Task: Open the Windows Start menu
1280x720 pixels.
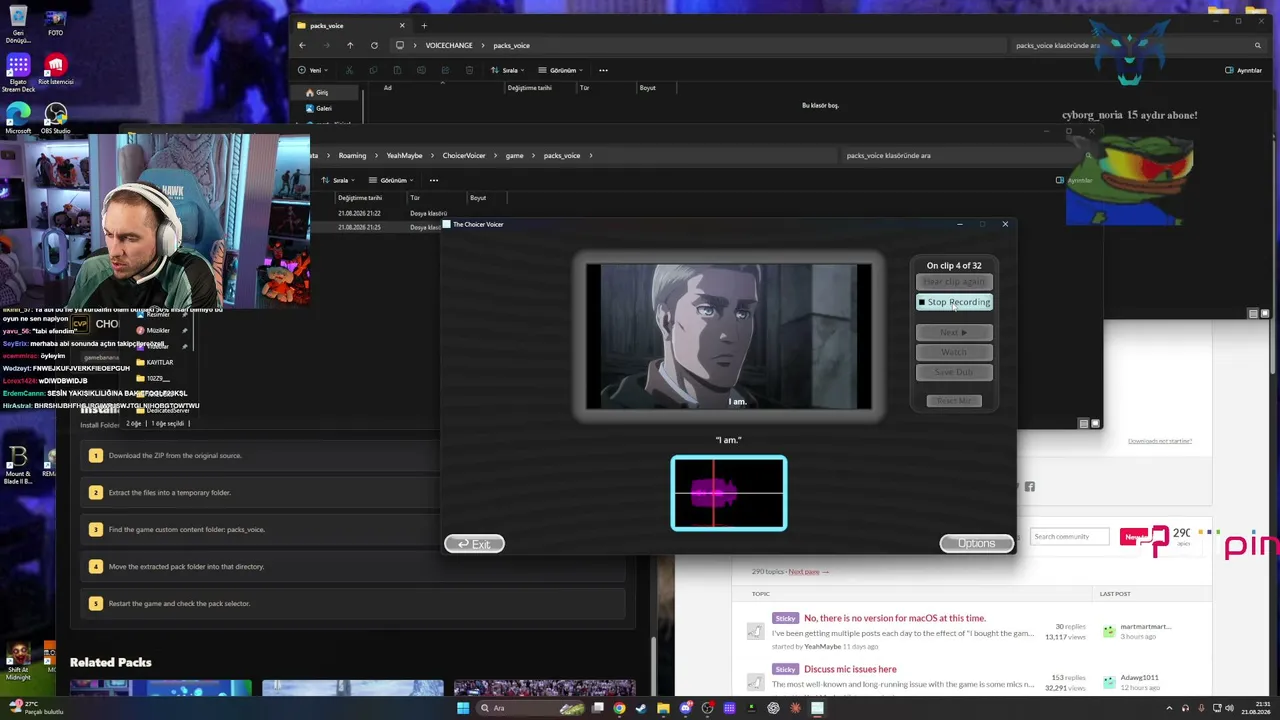Action: [462, 708]
